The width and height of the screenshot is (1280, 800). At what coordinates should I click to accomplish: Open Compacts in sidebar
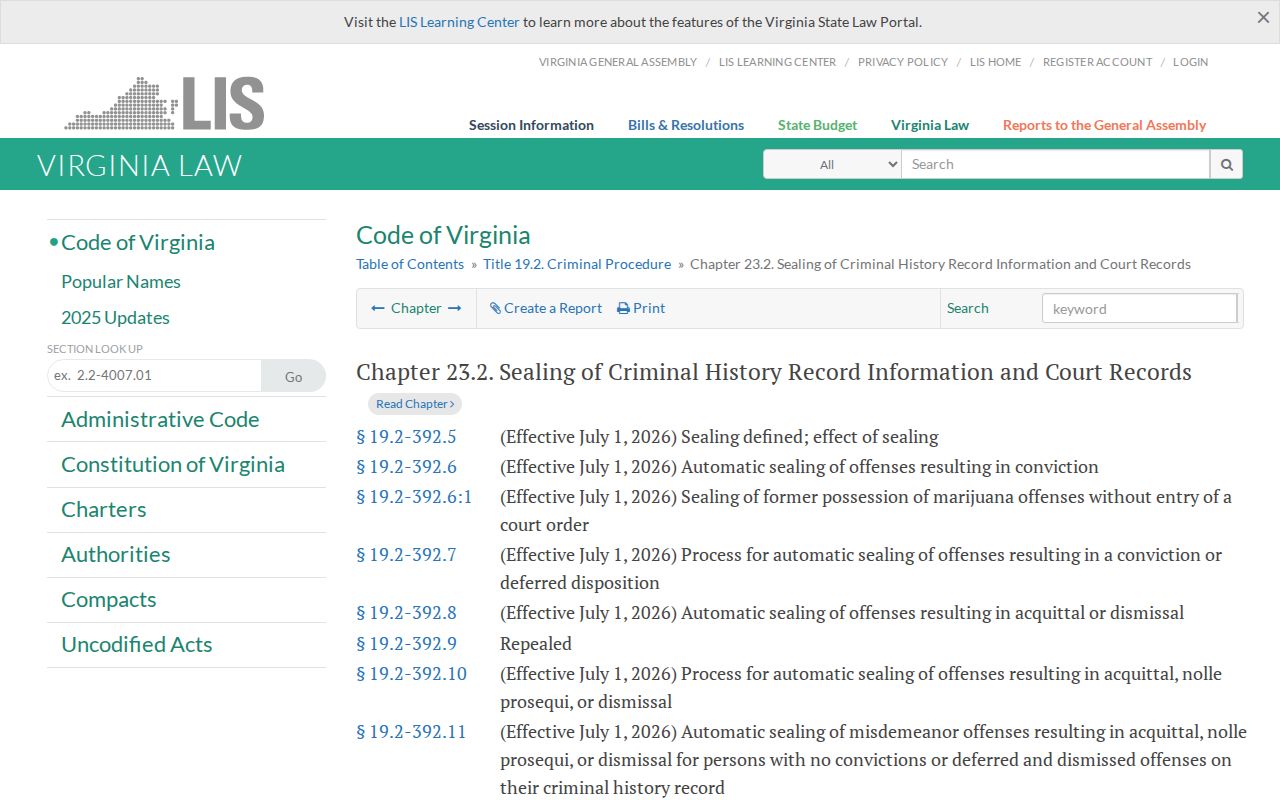tap(109, 600)
